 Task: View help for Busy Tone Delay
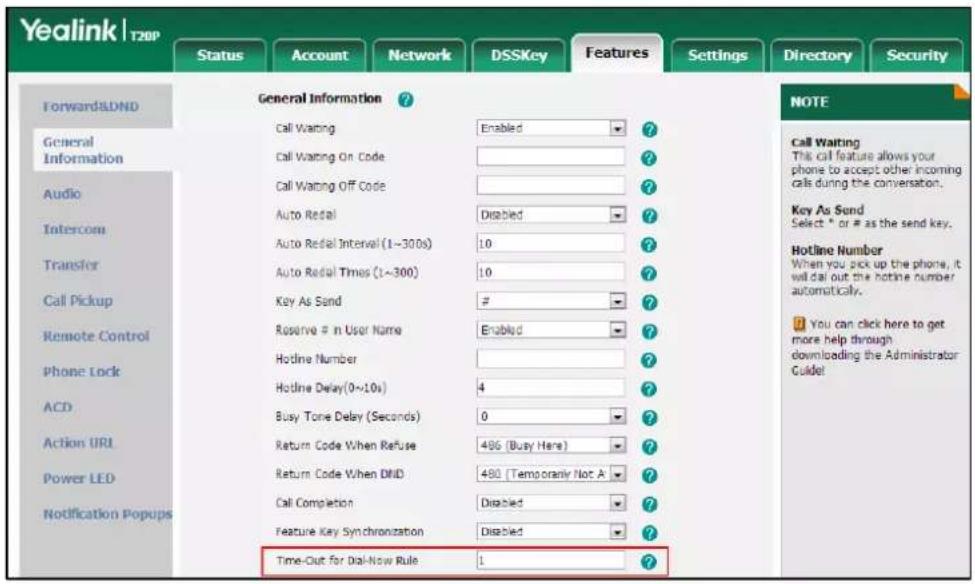649,418
